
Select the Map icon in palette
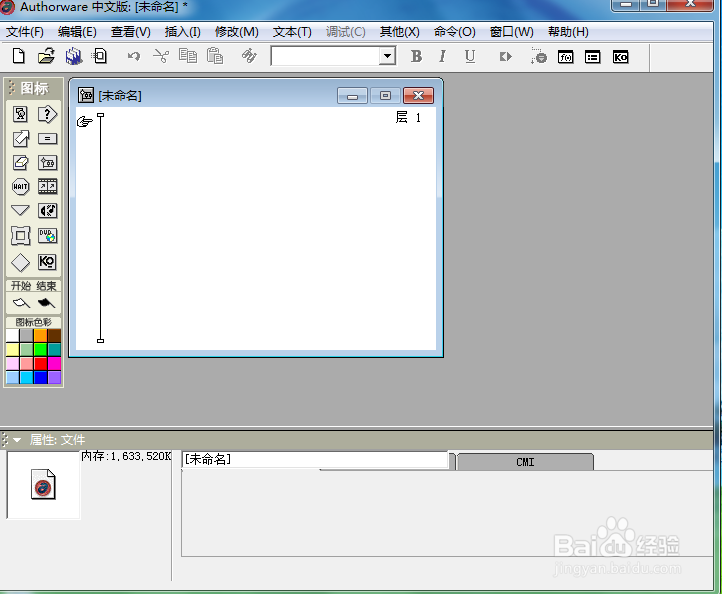click(47, 163)
